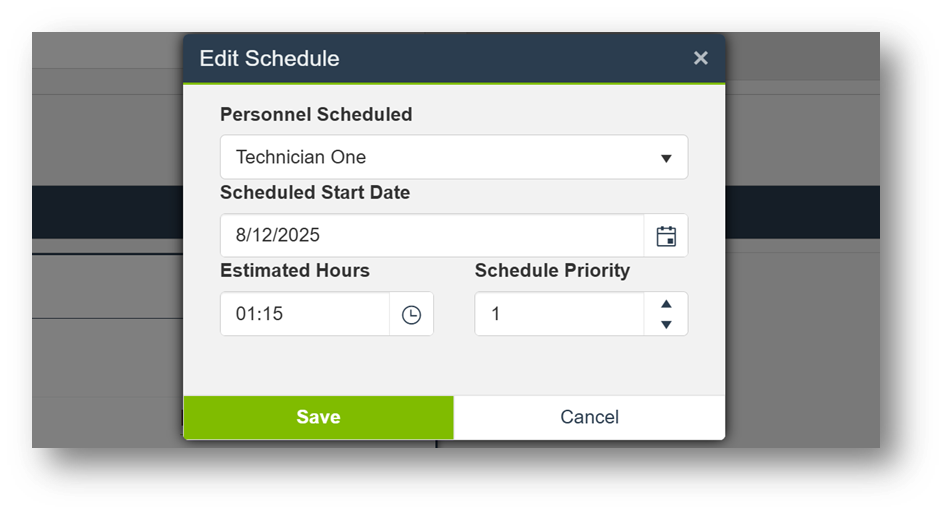Screen dimensions: 945x513
Task: Click the Personnel Scheduled label
Action: [316, 115]
